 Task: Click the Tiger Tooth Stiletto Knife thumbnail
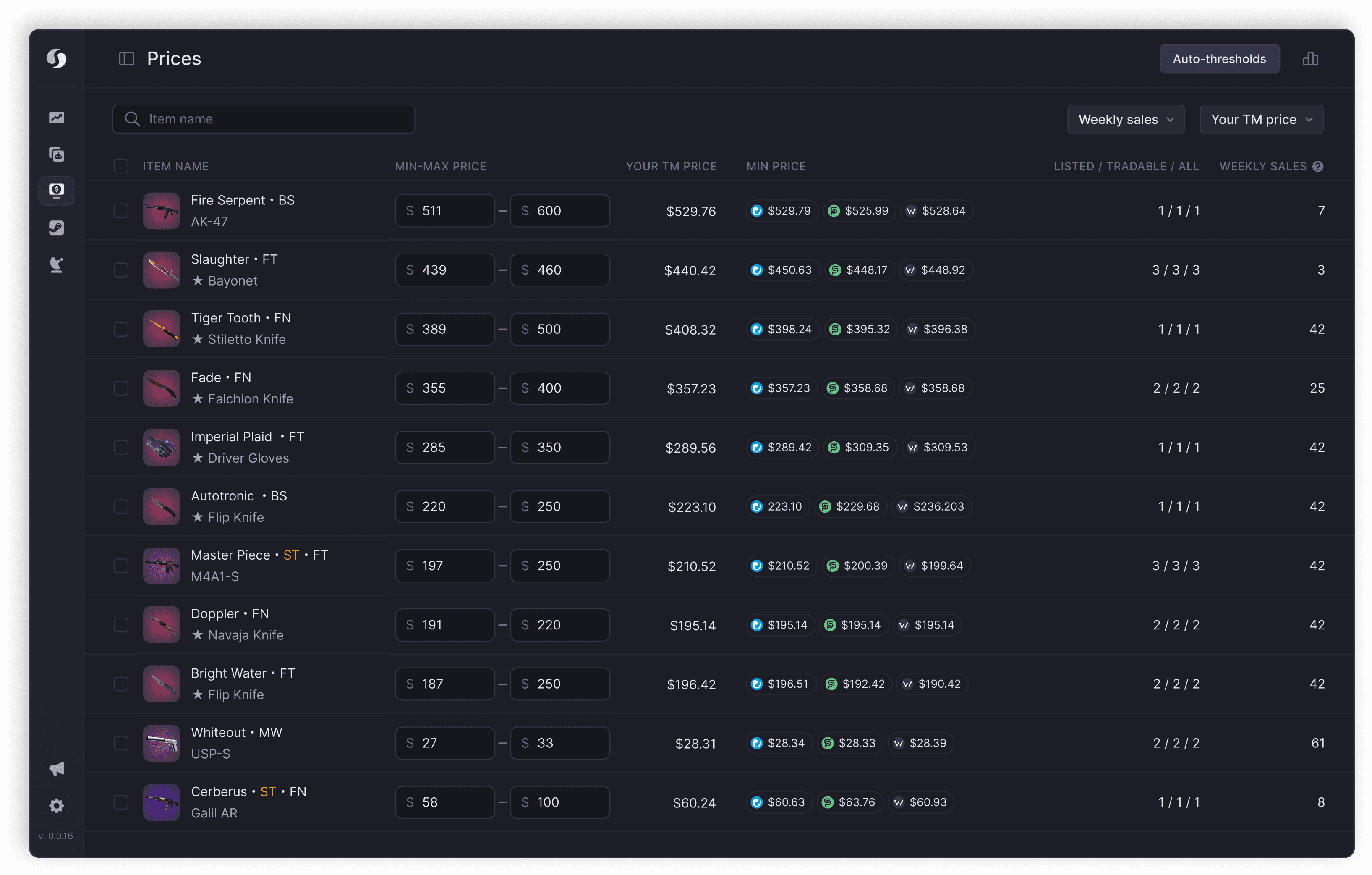[161, 329]
